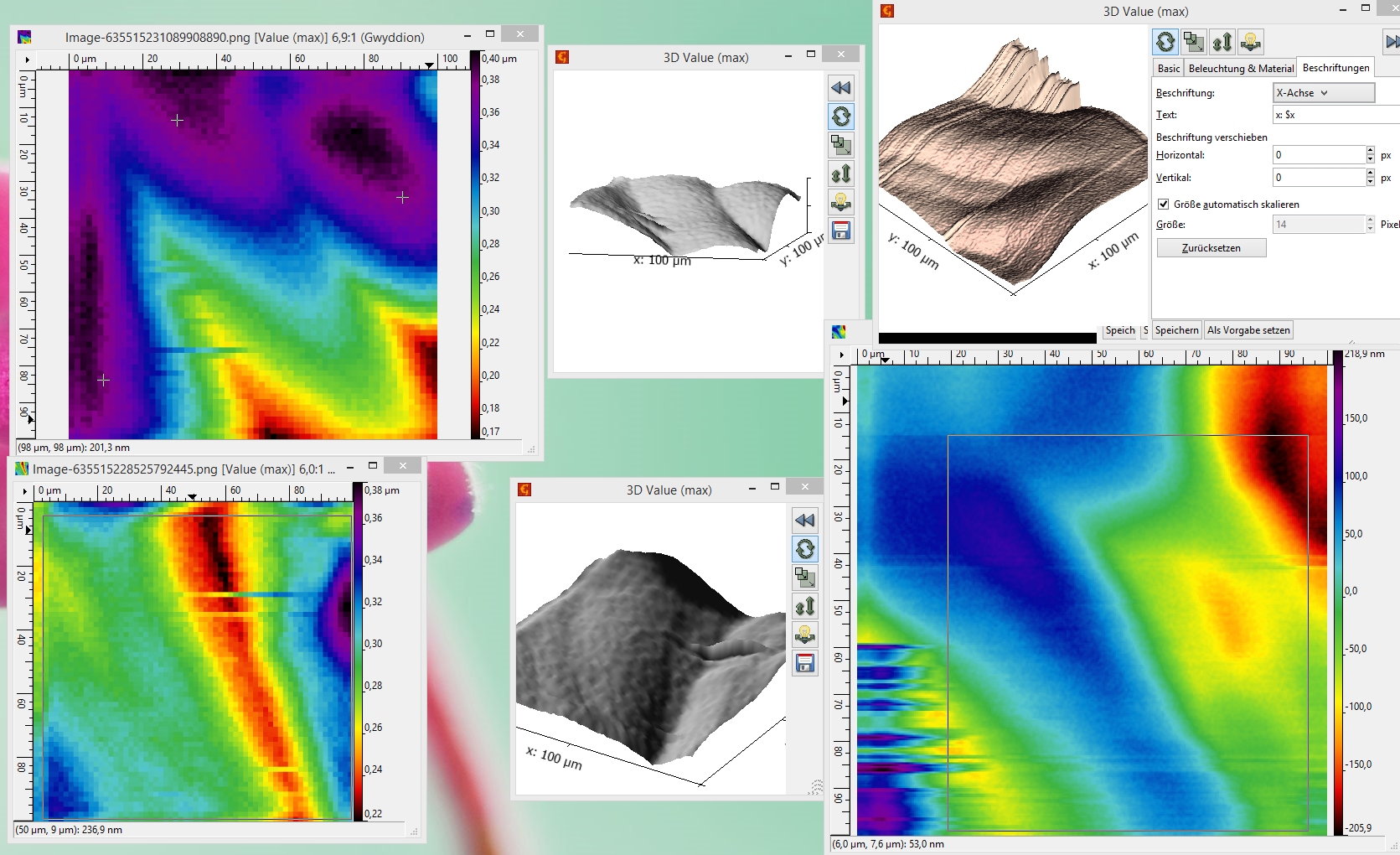Click status text '(98 µm, 98 µm): 201,3 nm'
This screenshot has width=1400, height=855.
[x=74, y=448]
